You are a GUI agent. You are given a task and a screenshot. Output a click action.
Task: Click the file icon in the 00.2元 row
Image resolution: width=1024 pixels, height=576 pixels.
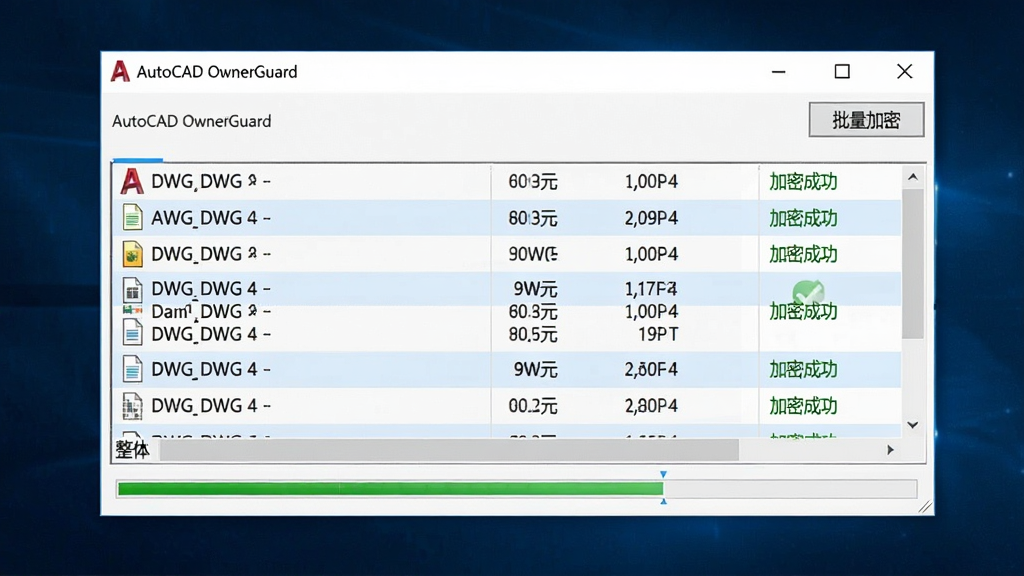point(133,406)
